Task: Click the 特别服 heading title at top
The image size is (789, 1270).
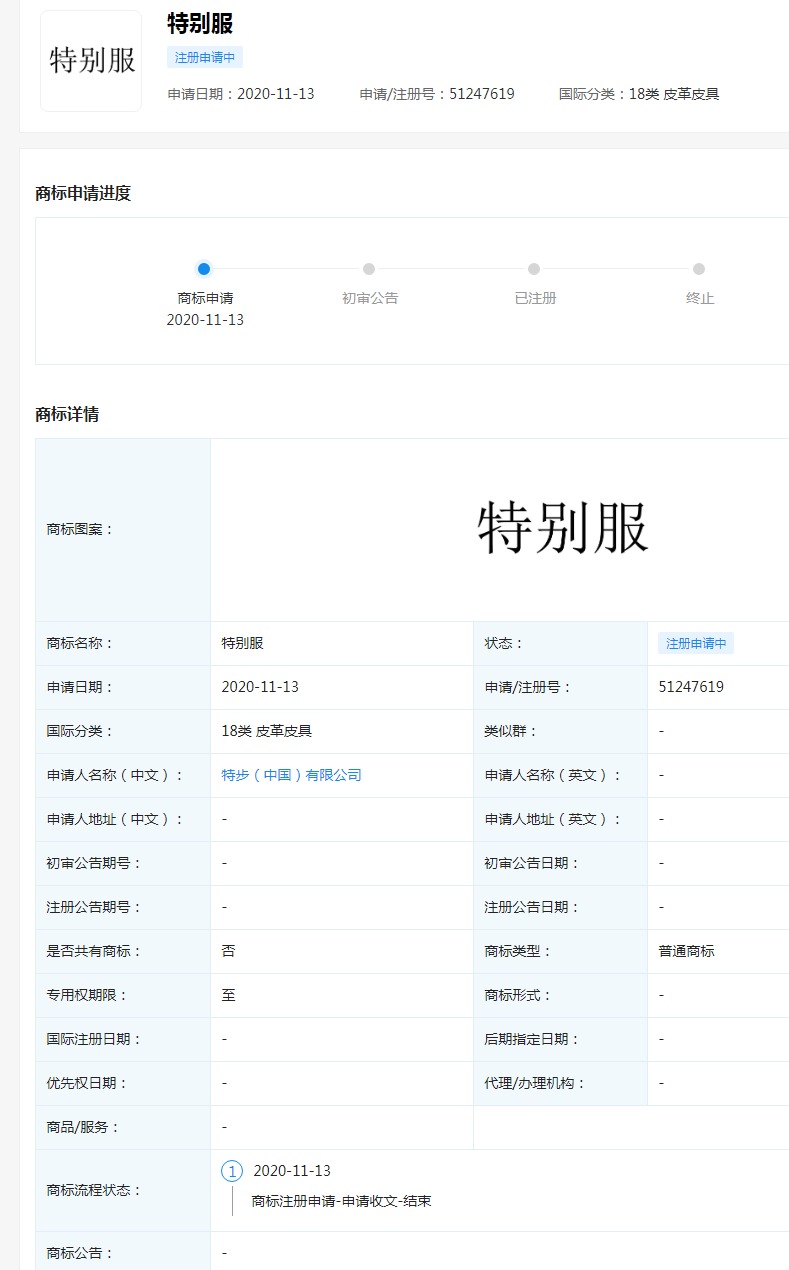Action: [200, 24]
